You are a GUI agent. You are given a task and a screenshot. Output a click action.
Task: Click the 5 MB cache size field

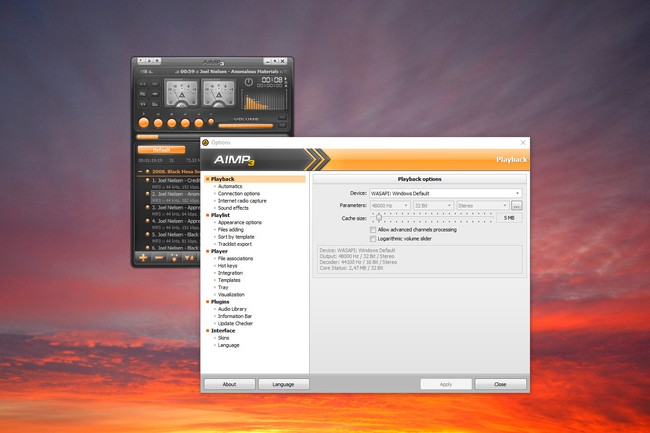[x=509, y=218]
